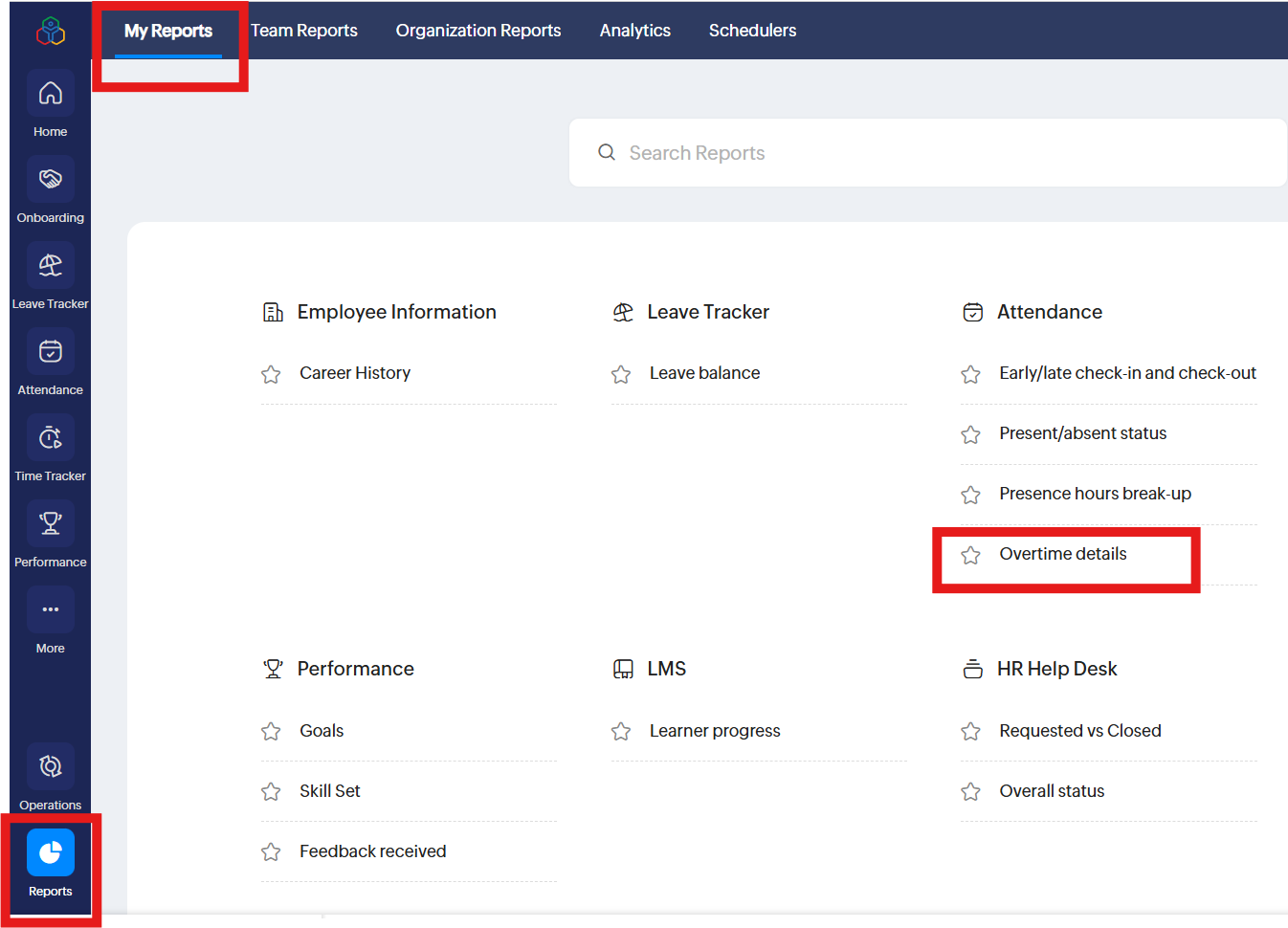Click the Reports pie chart icon

(x=50, y=852)
